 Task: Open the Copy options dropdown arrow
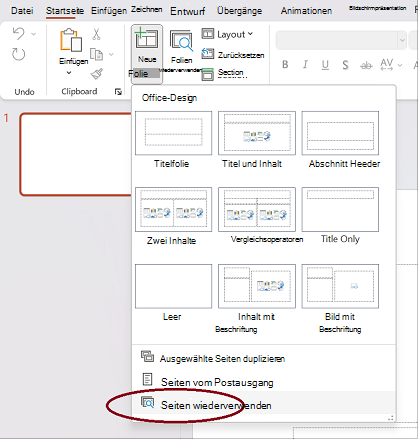coord(111,54)
